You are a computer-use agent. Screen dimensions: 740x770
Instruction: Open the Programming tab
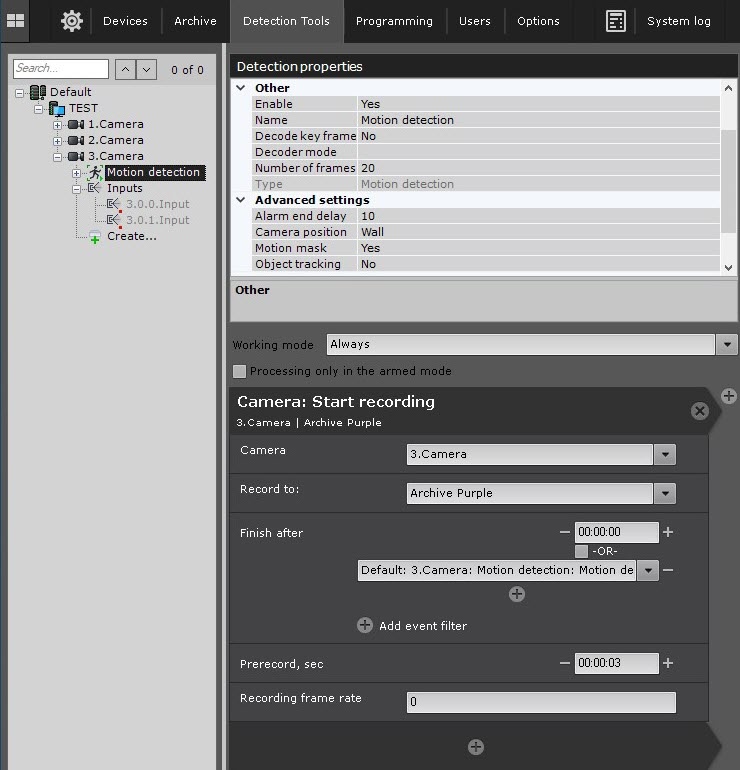coord(394,21)
